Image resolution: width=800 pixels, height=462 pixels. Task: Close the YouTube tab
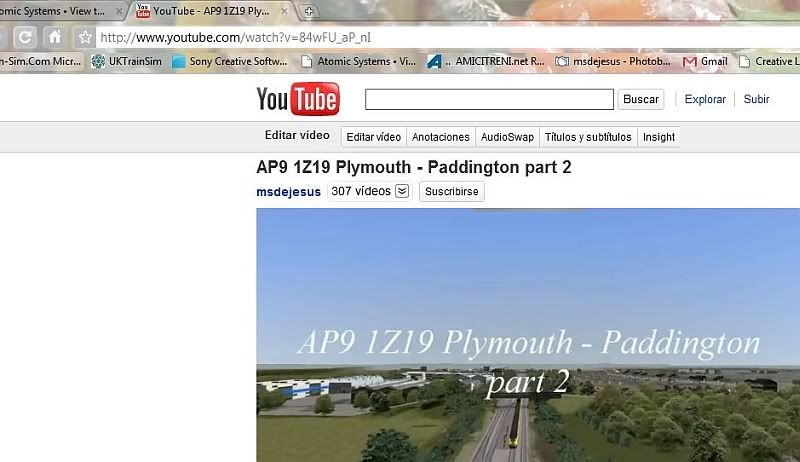tap(289, 11)
